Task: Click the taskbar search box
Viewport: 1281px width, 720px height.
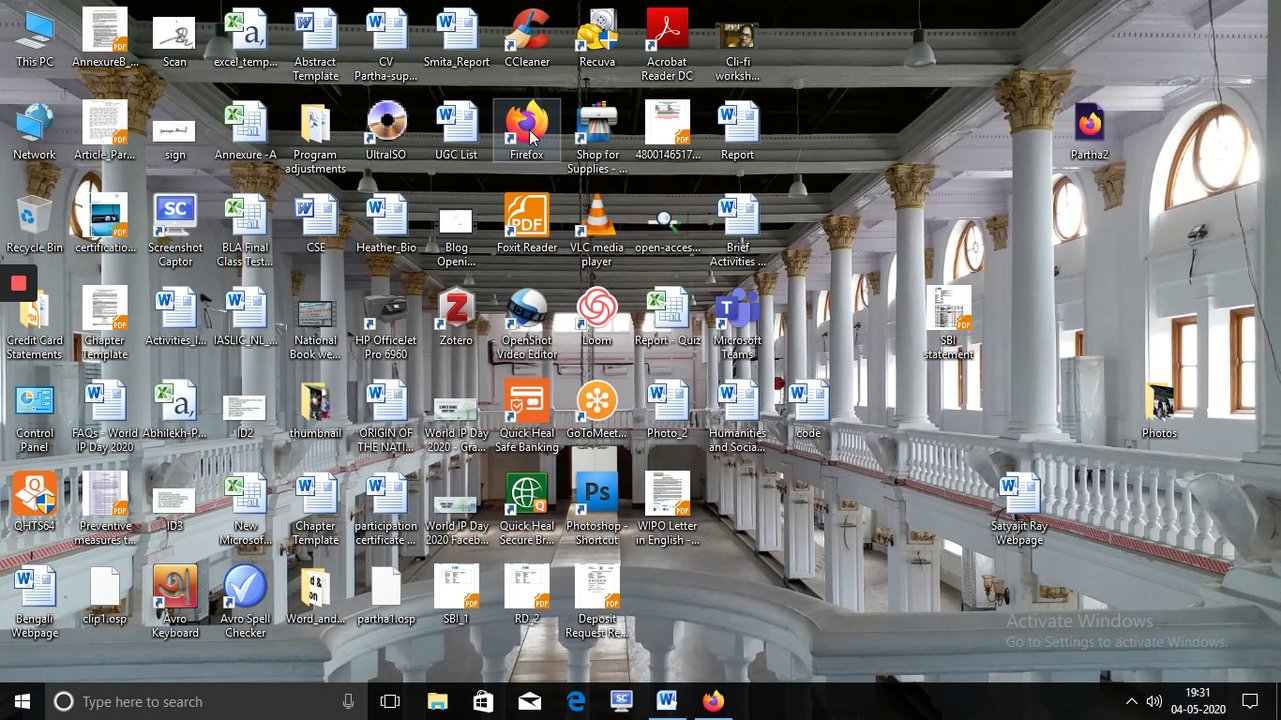Action: coord(207,702)
